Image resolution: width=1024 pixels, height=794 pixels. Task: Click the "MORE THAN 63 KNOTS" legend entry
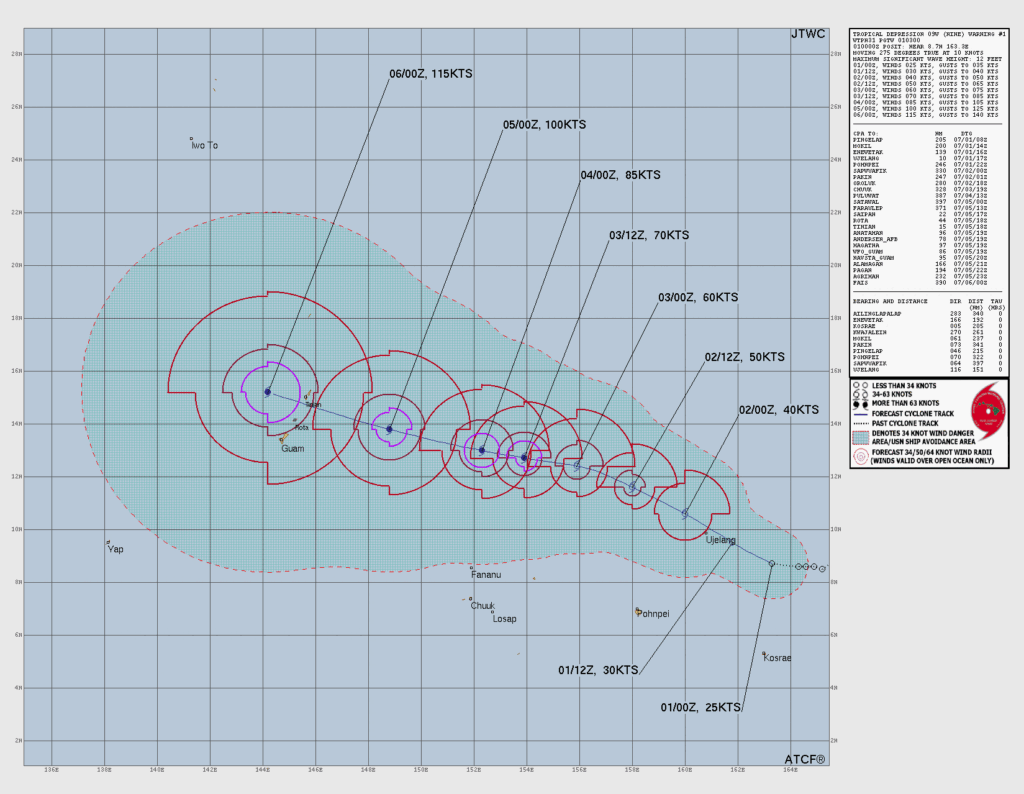(x=905, y=404)
